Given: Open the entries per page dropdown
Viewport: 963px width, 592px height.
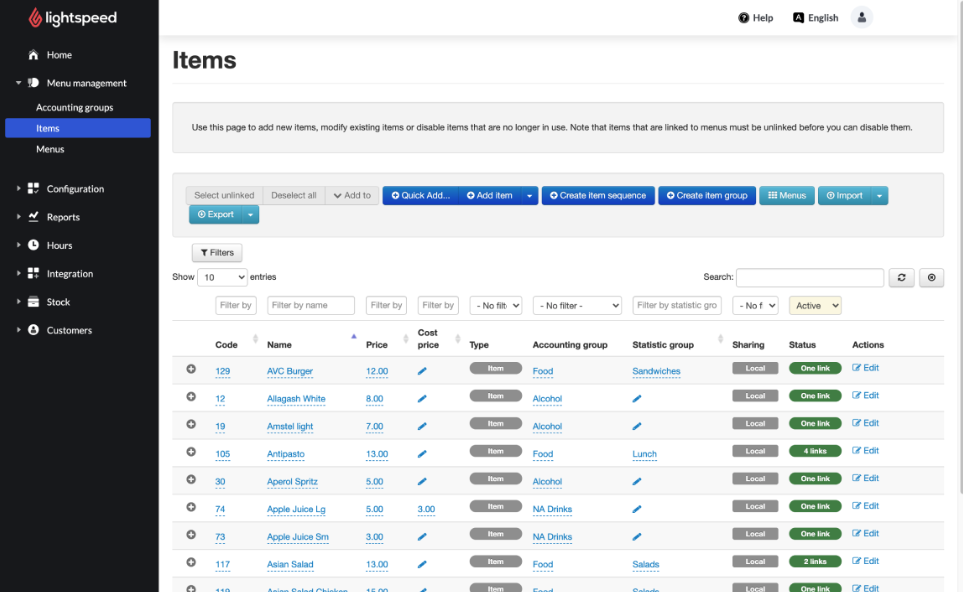Looking at the screenshot, I should point(222,277).
